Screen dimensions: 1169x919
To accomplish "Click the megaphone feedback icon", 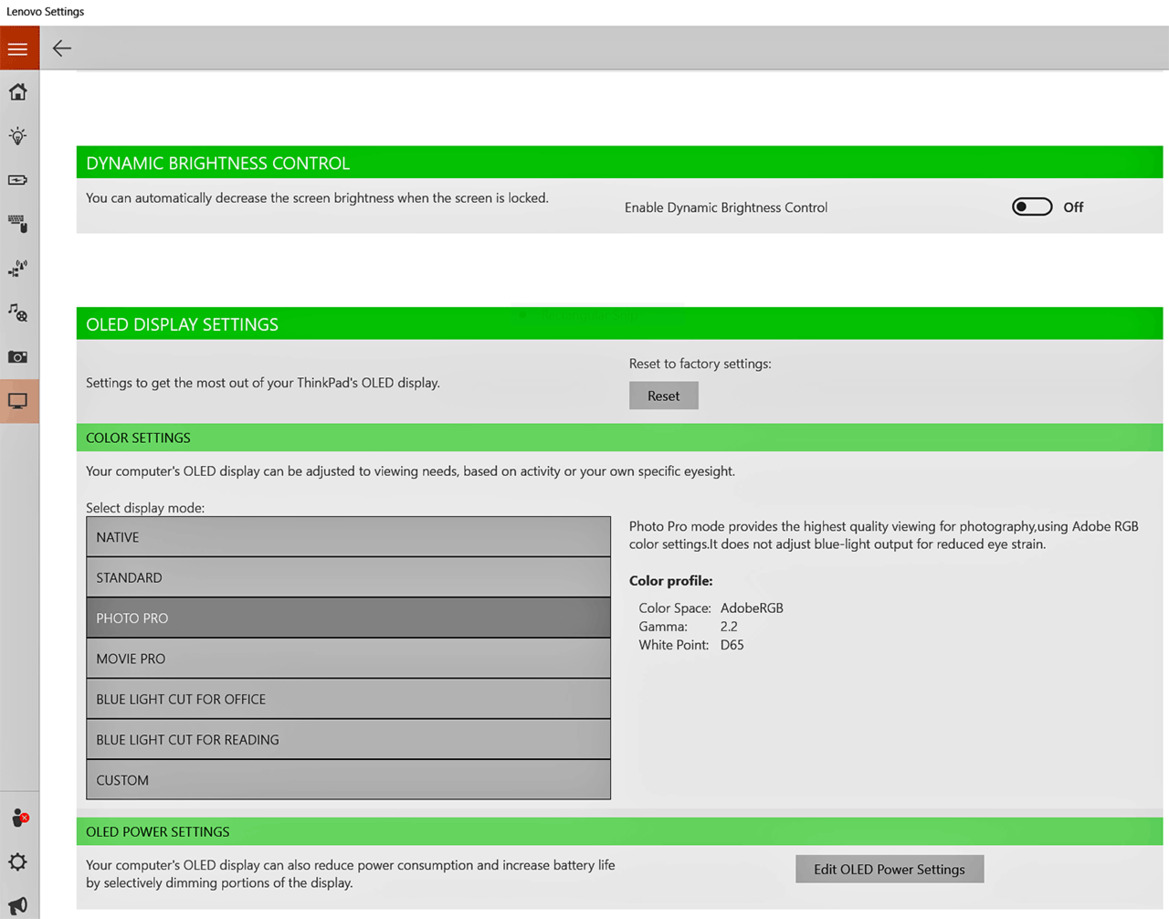I will pos(18,905).
